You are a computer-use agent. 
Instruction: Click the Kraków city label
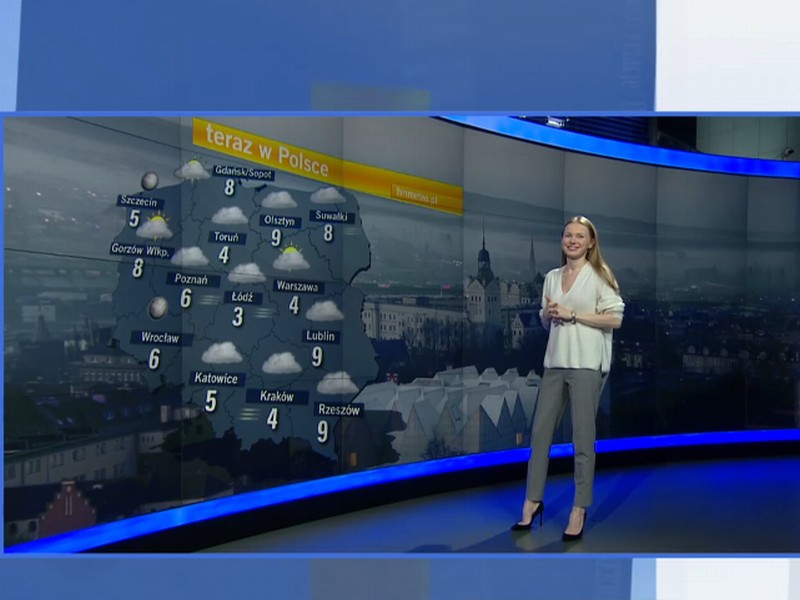point(277,396)
